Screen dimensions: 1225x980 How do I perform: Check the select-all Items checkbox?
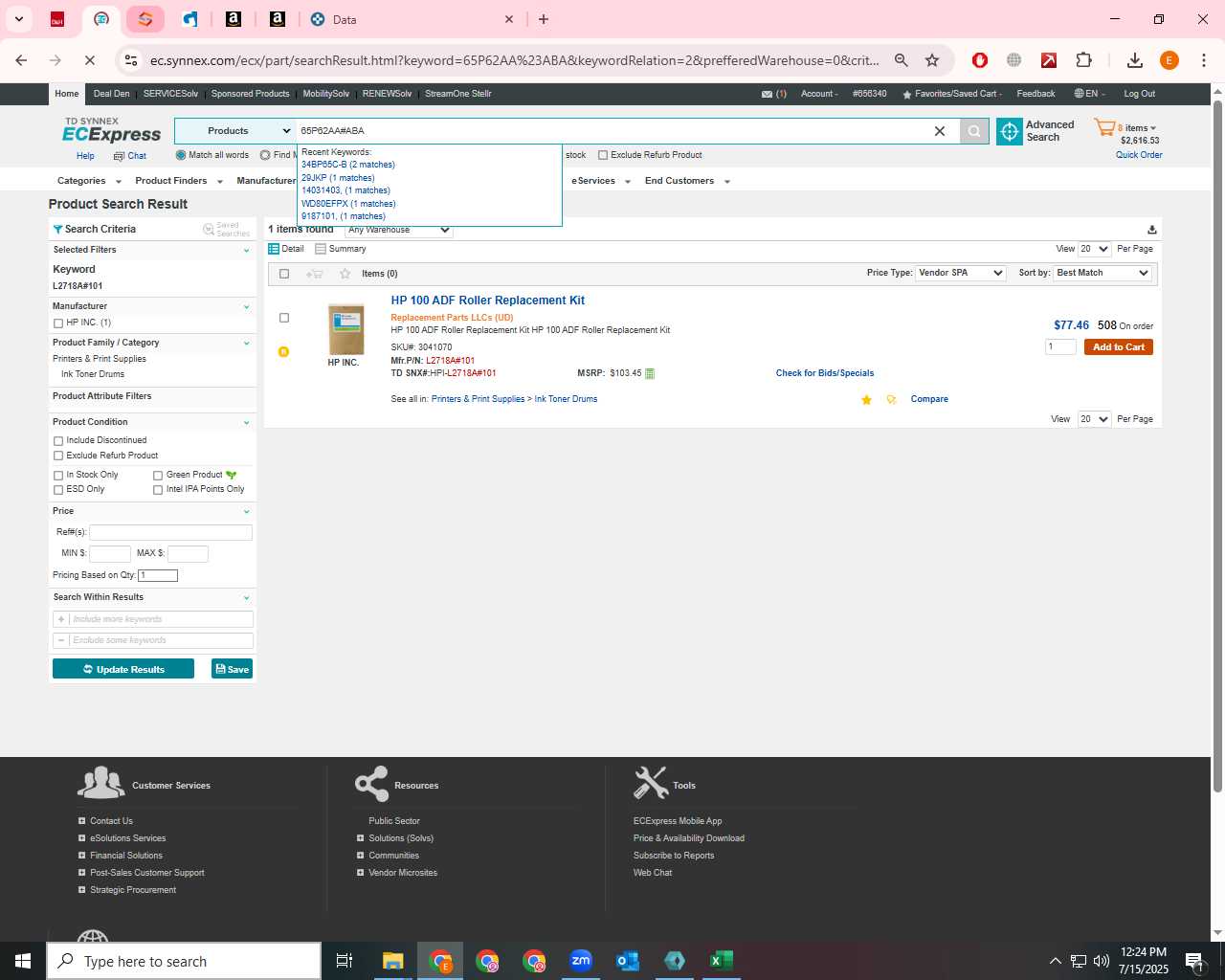pos(284,274)
